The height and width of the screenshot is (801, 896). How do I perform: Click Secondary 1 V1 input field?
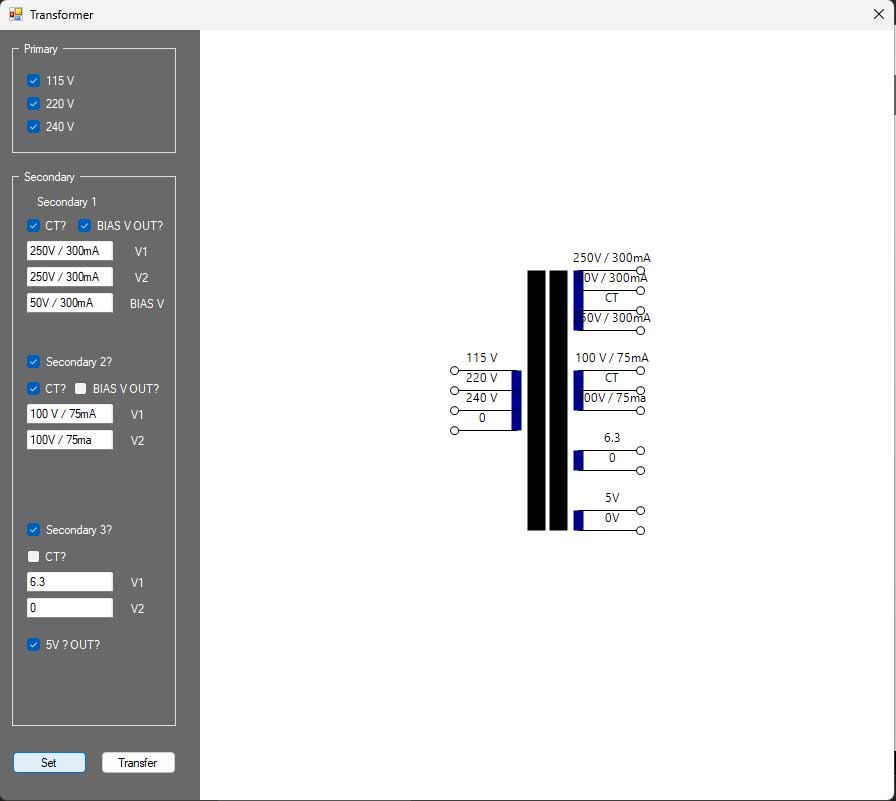coord(69,251)
